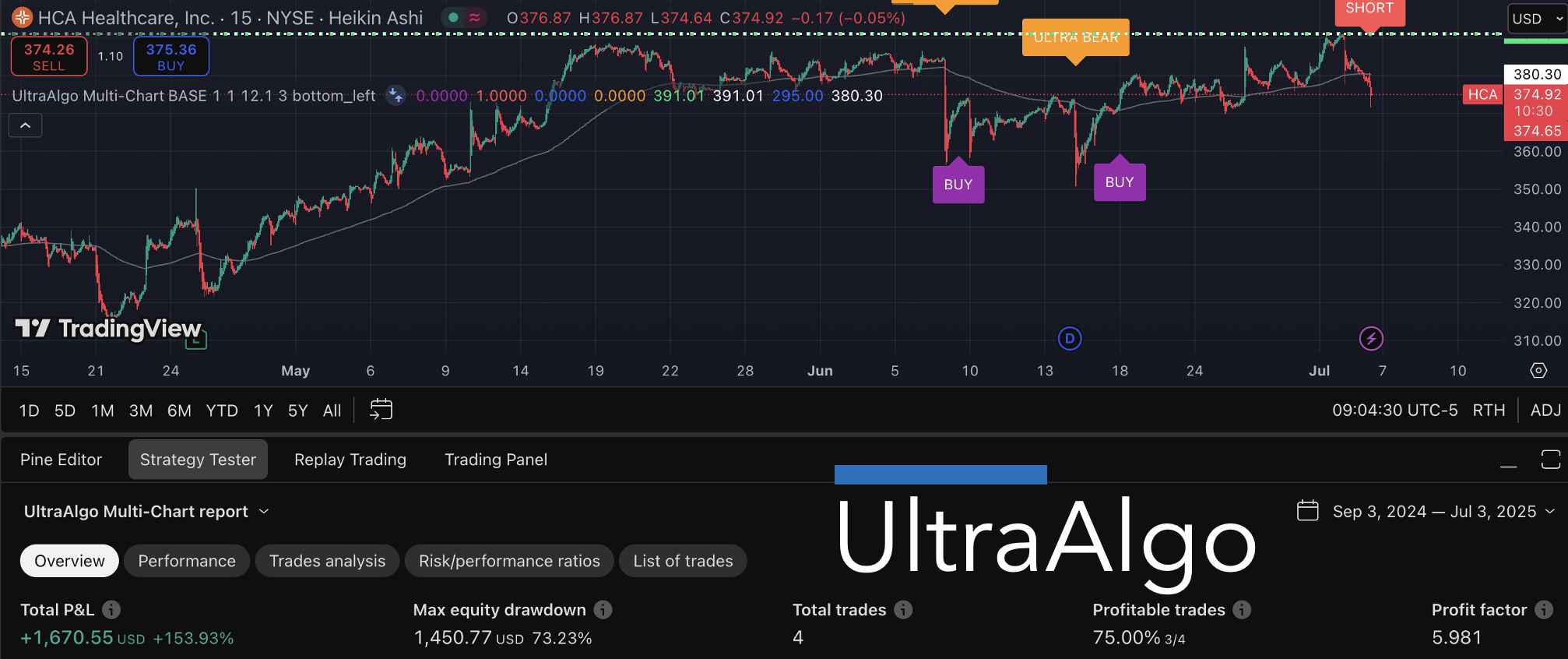The image size is (1568, 659).
Task: Click the blue D dividend marker
Action: click(1070, 338)
